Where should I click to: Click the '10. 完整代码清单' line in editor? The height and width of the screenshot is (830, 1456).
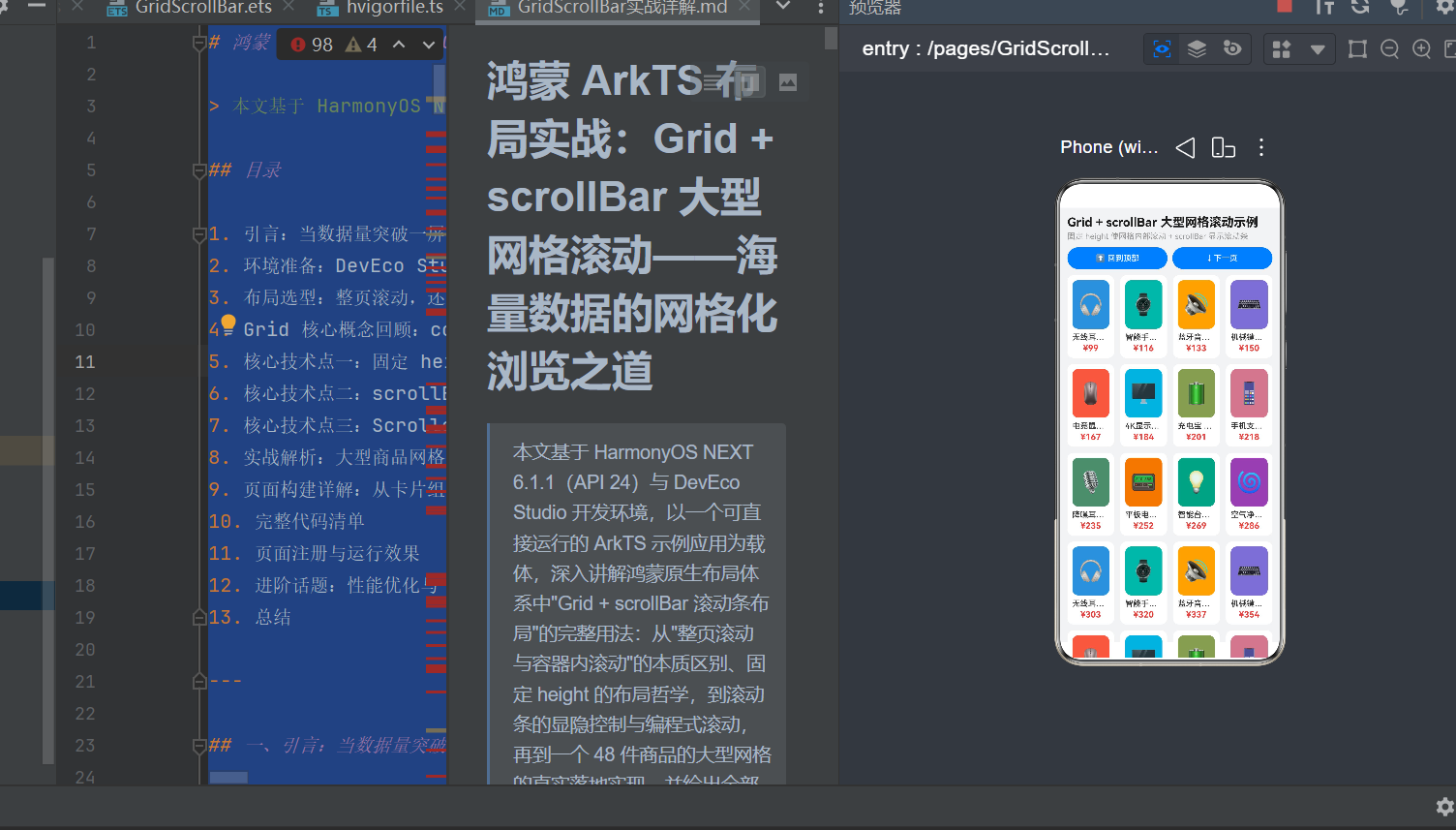287,521
